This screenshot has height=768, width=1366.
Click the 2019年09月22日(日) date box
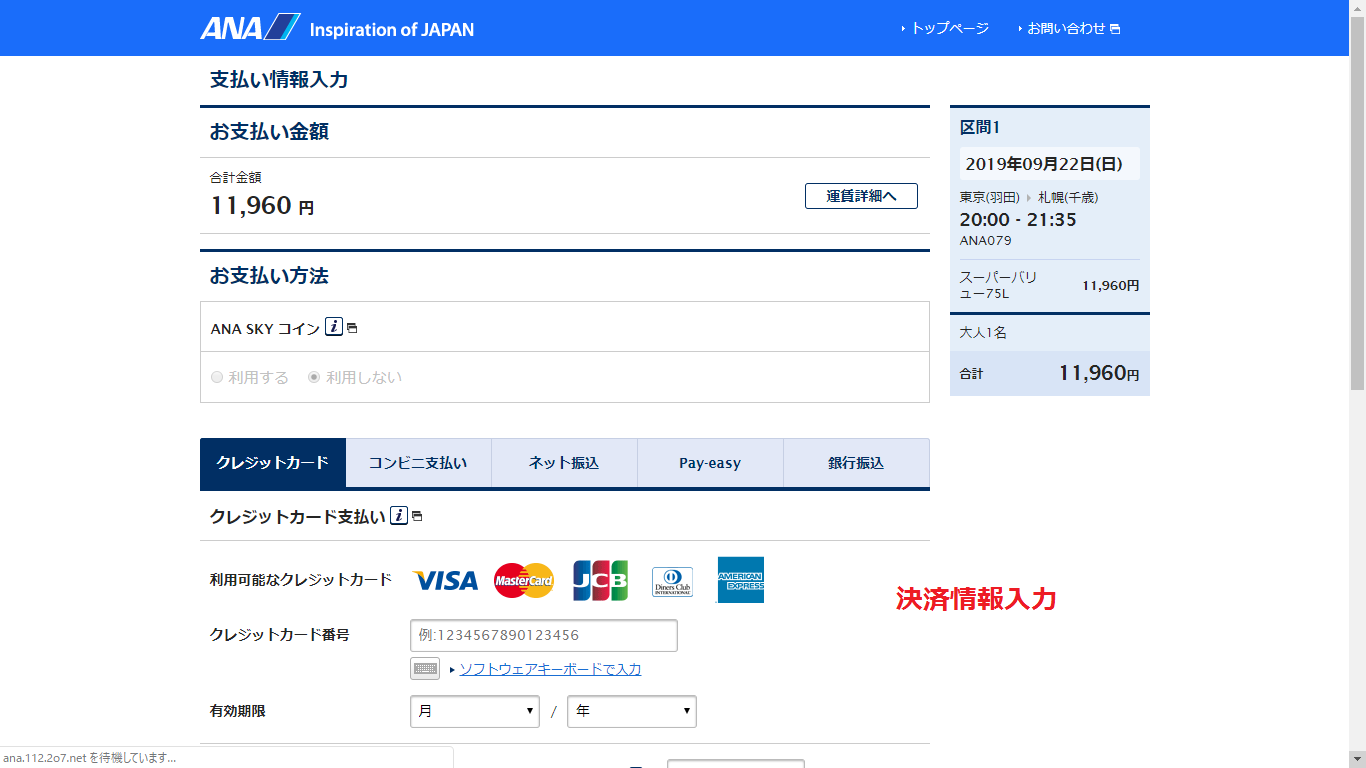click(1050, 164)
